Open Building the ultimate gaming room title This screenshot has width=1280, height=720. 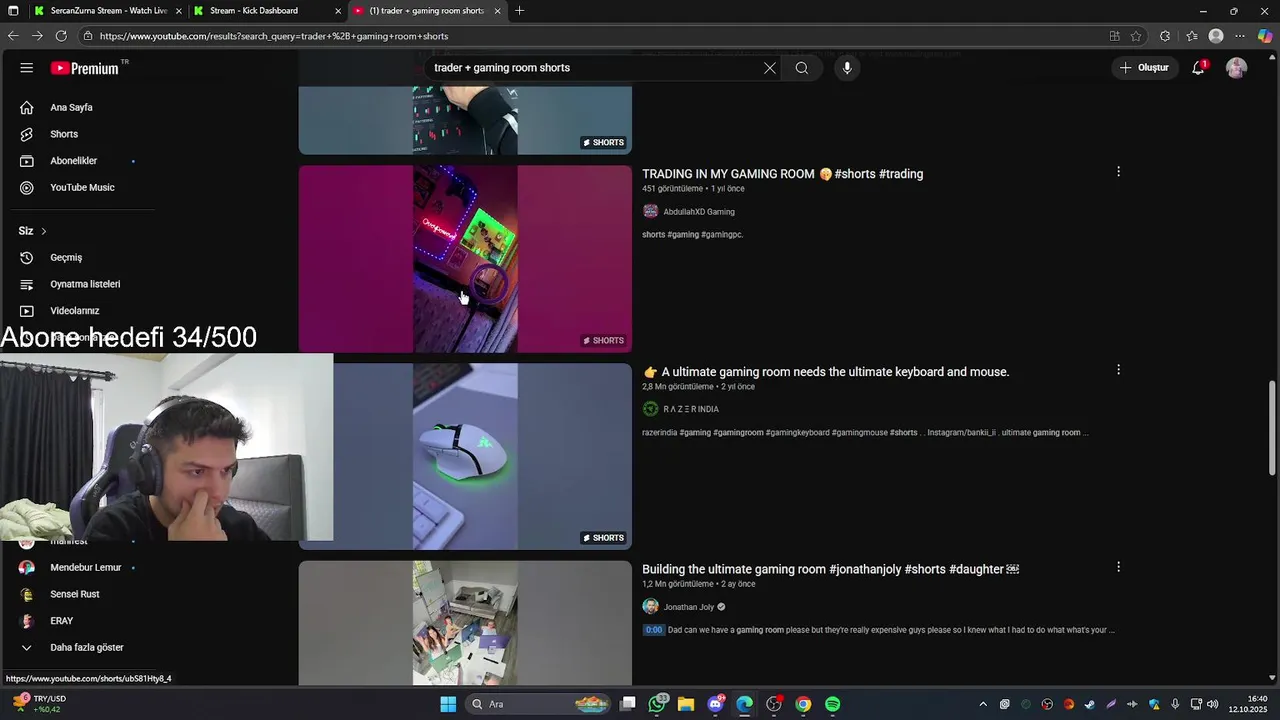coord(830,569)
